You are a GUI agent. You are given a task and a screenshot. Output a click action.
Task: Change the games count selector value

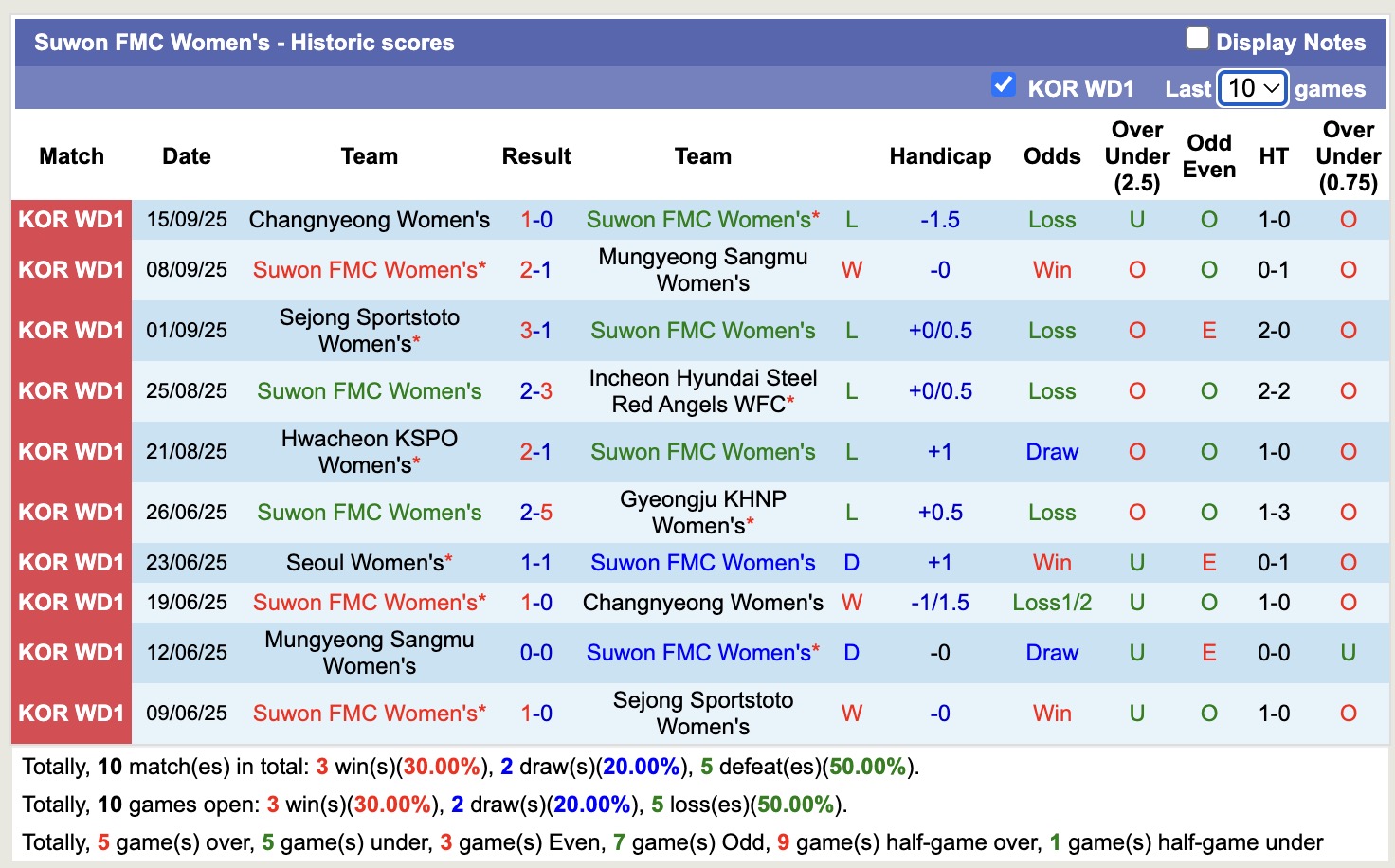[x=1252, y=88]
